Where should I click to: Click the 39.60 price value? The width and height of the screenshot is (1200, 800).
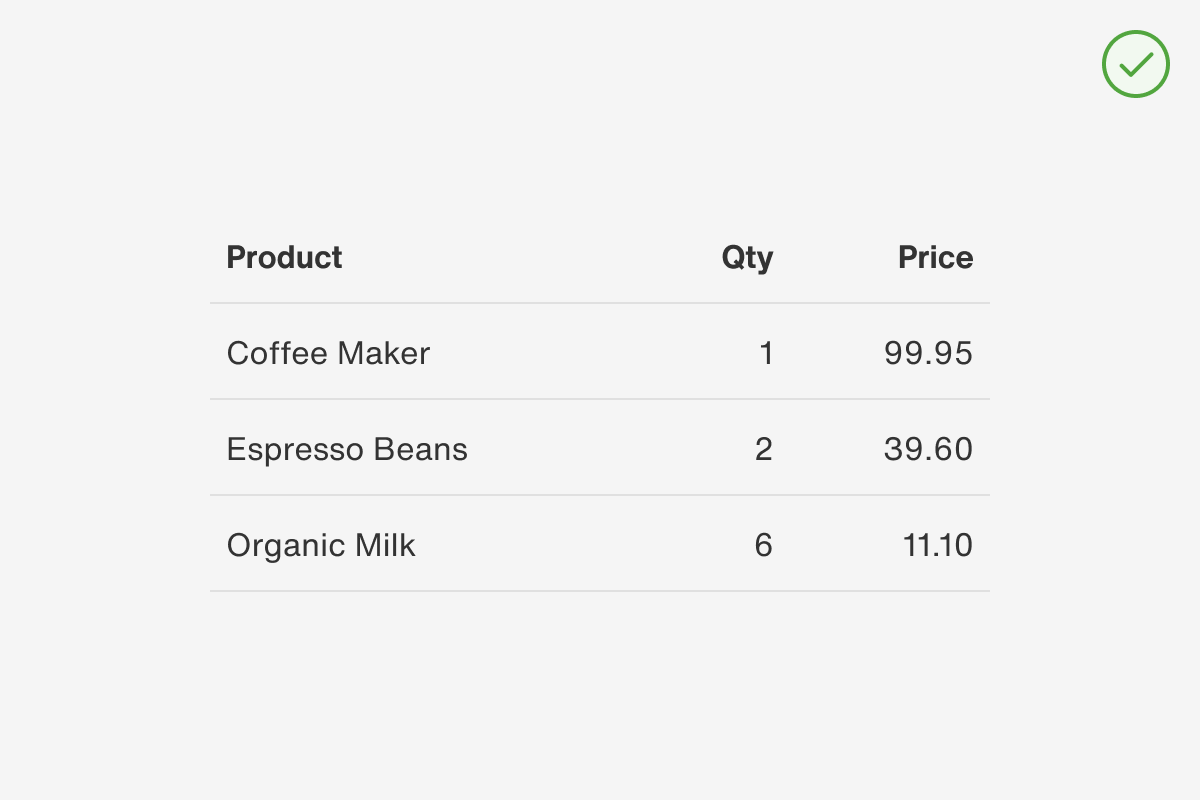tap(928, 449)
